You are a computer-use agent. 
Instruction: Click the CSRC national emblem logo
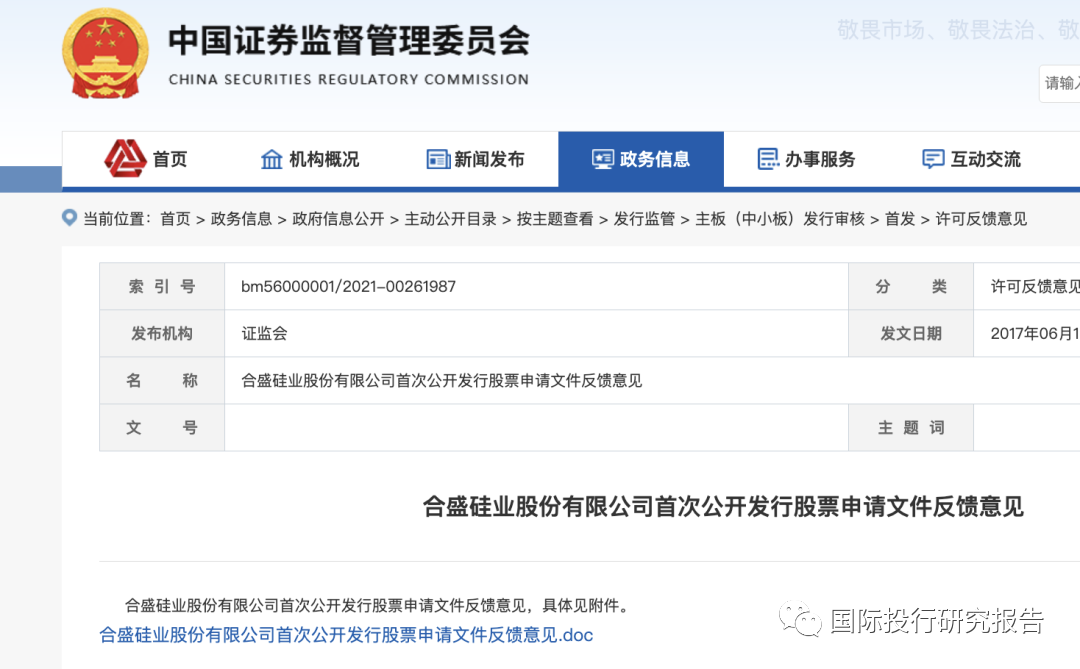[x=105, y=54]
